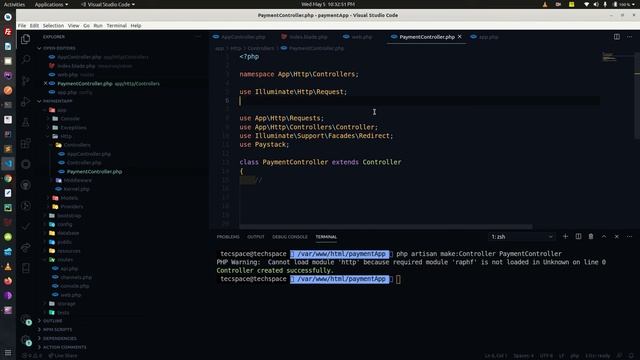Open the Manage gear icon

[x=26, y=340]
